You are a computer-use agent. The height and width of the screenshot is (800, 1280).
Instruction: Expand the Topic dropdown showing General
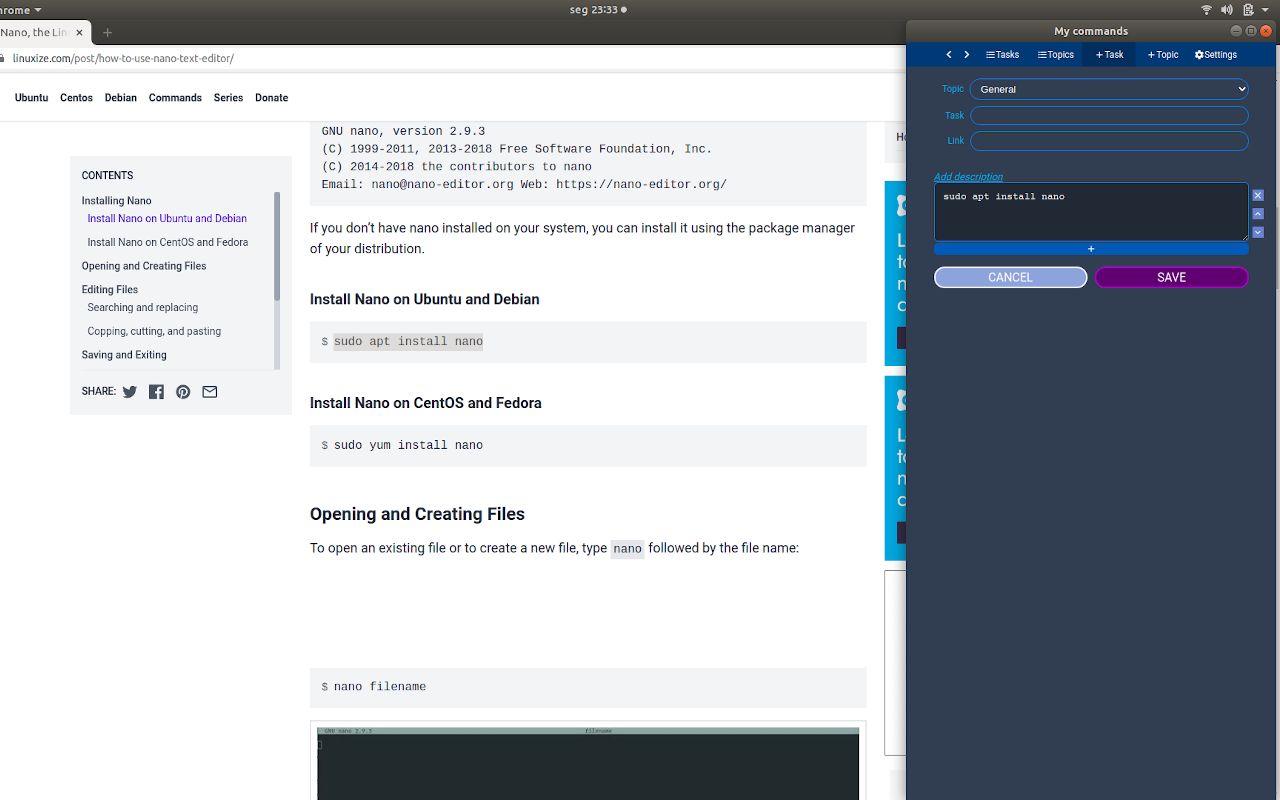point(1109,89)
